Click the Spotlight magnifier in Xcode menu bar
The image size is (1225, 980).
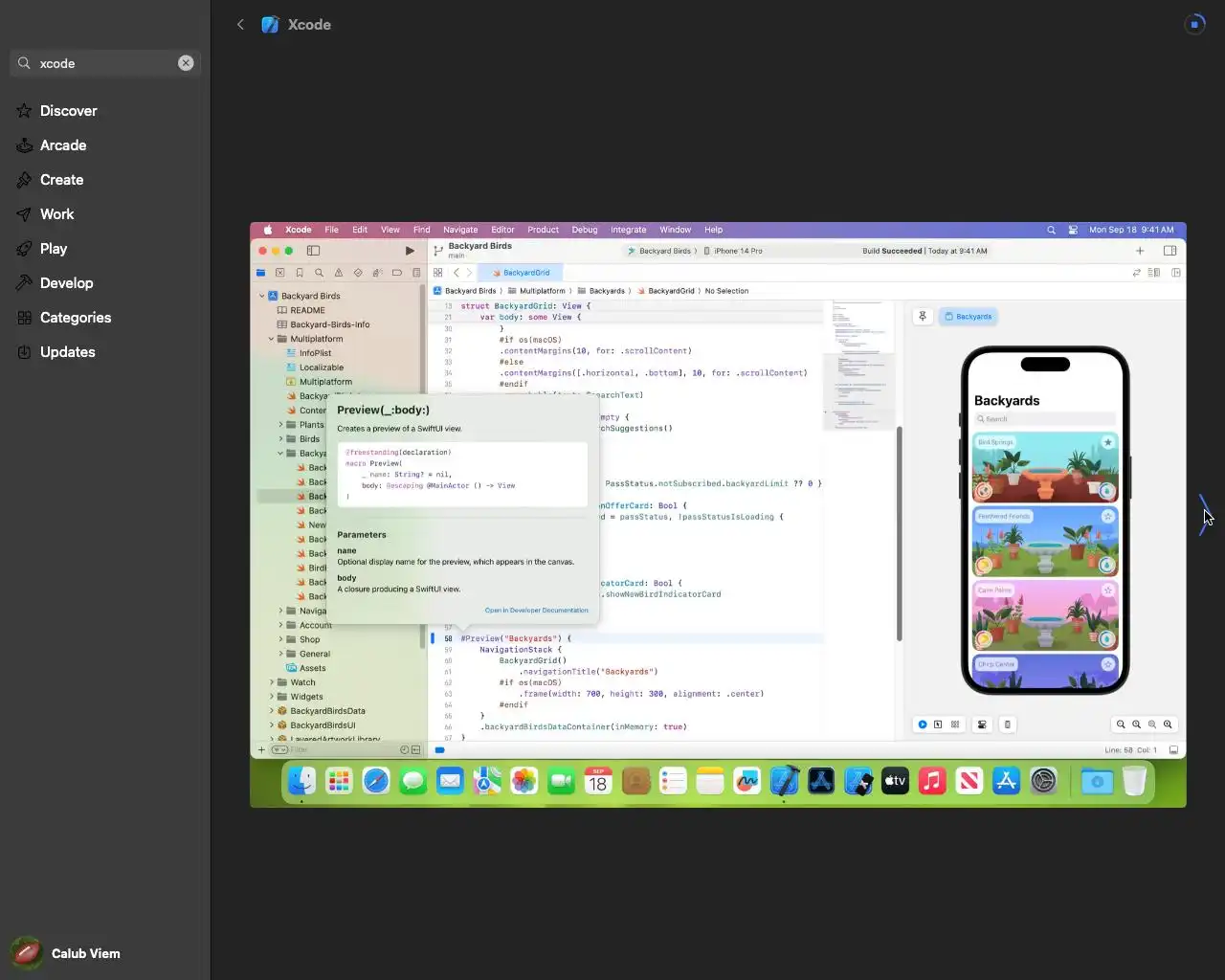[1051, 230]
